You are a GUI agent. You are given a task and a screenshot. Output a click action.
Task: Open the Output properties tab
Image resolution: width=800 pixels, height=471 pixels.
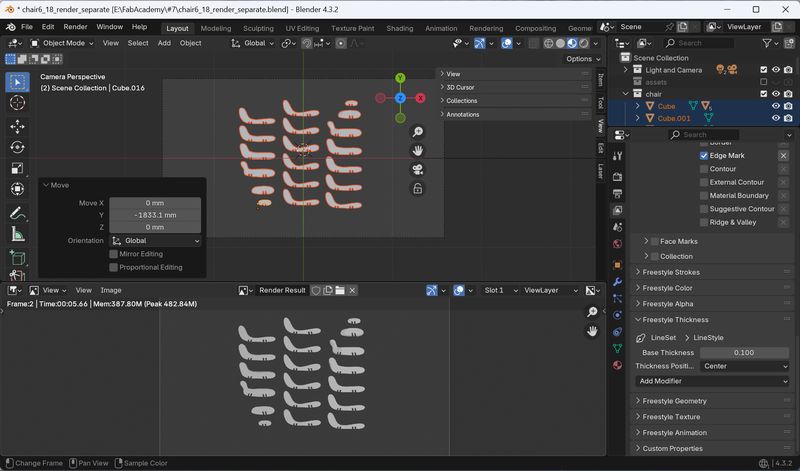617,194
